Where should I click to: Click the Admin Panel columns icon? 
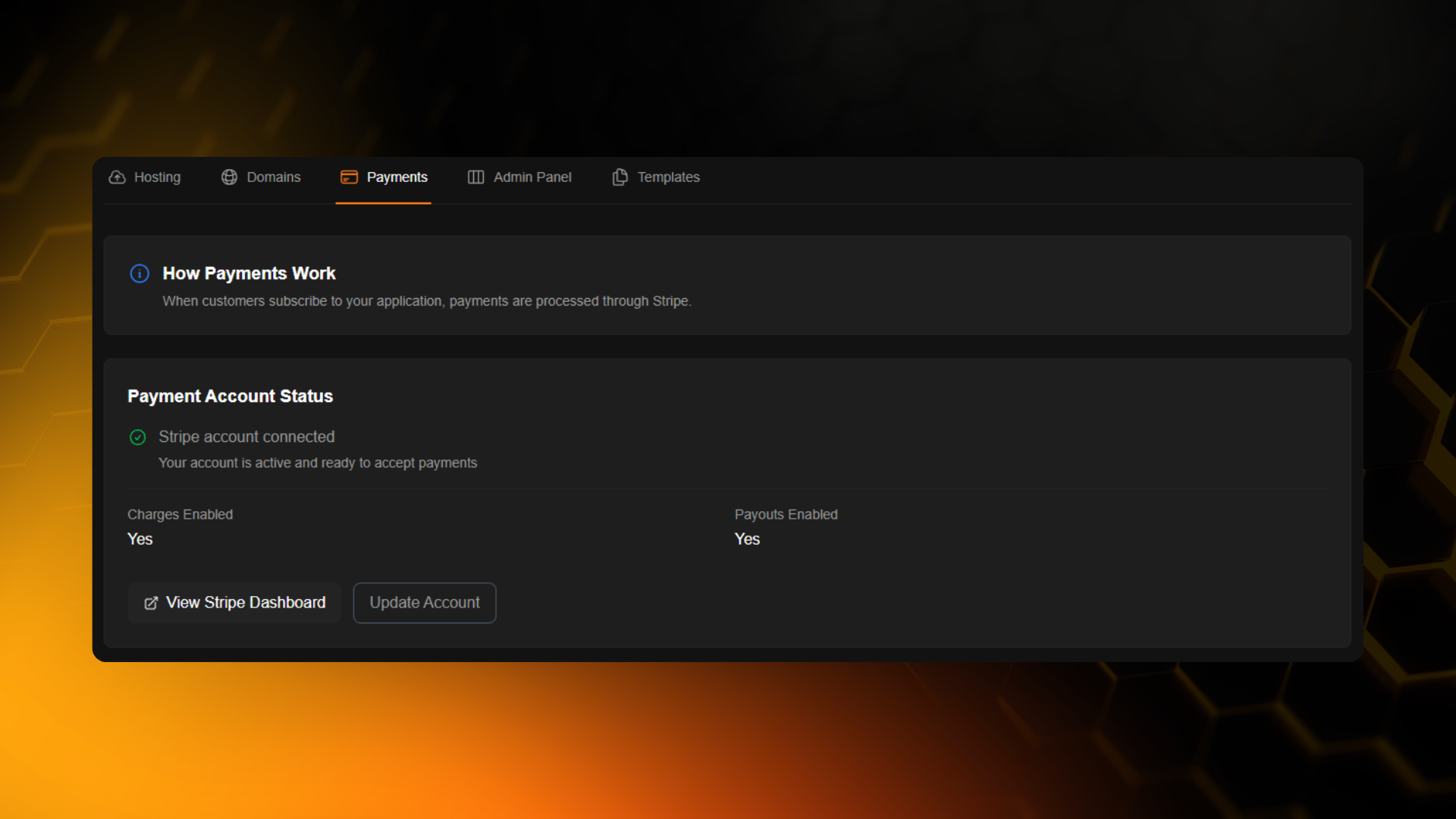(475, 177)
